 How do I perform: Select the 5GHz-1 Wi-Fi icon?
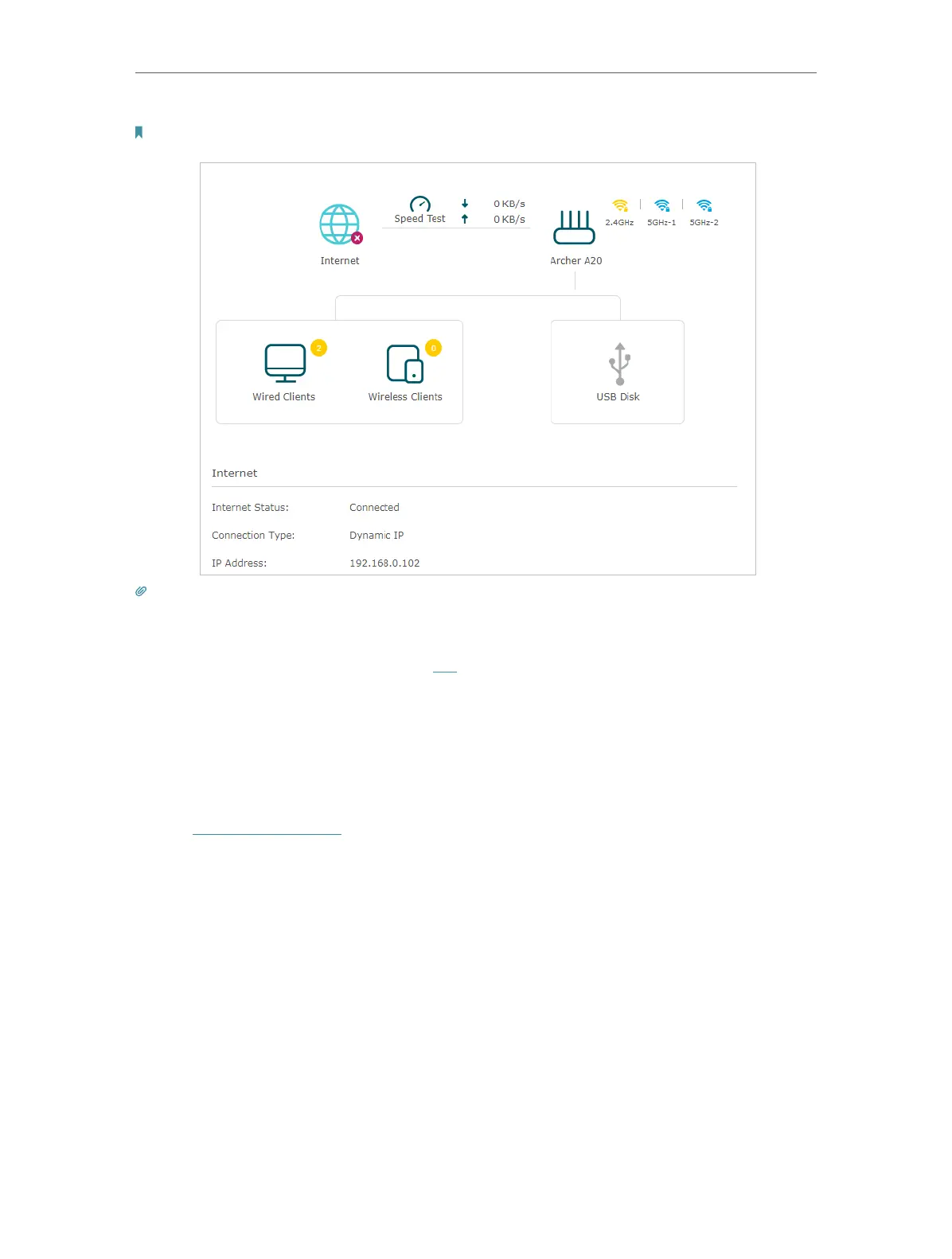[661, 205]
